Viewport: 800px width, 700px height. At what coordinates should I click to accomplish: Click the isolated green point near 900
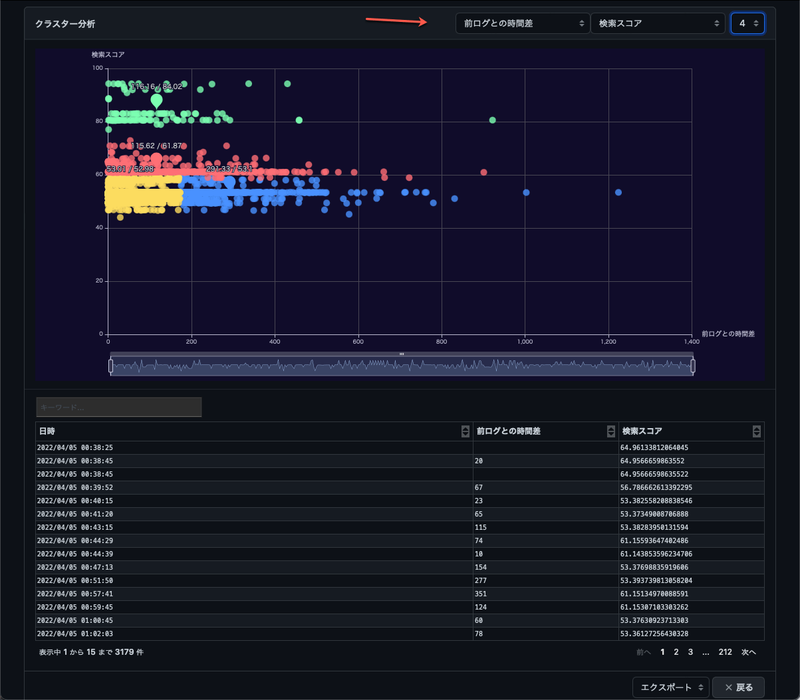pos(492,120)
